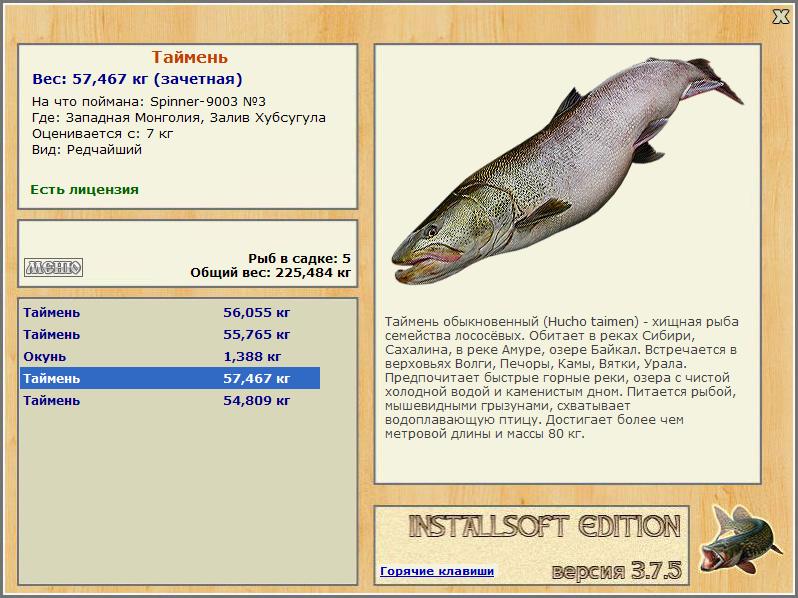Click the Общий вес: 225,484 кг text
This screenshot has height=598, width=798.
point(270,272)
